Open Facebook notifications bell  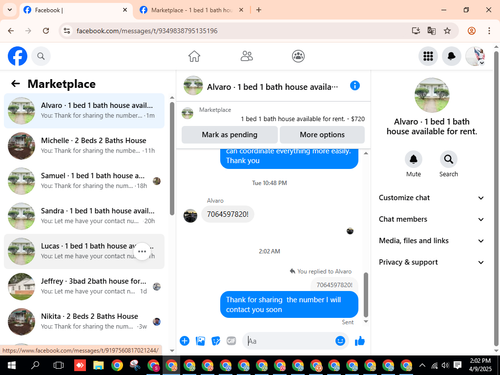click(451, 56)
